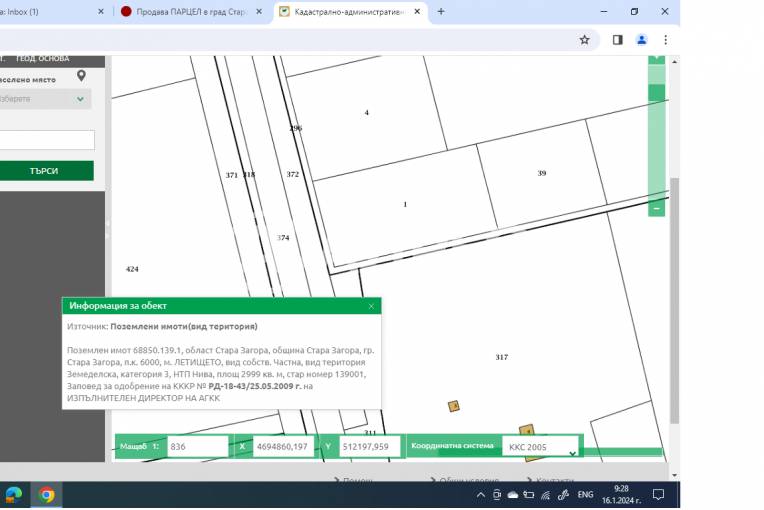The width and height of the screenshot is (764, 510).
Task: Zoom out the map with minus button
Action: (x=656, y=209)
